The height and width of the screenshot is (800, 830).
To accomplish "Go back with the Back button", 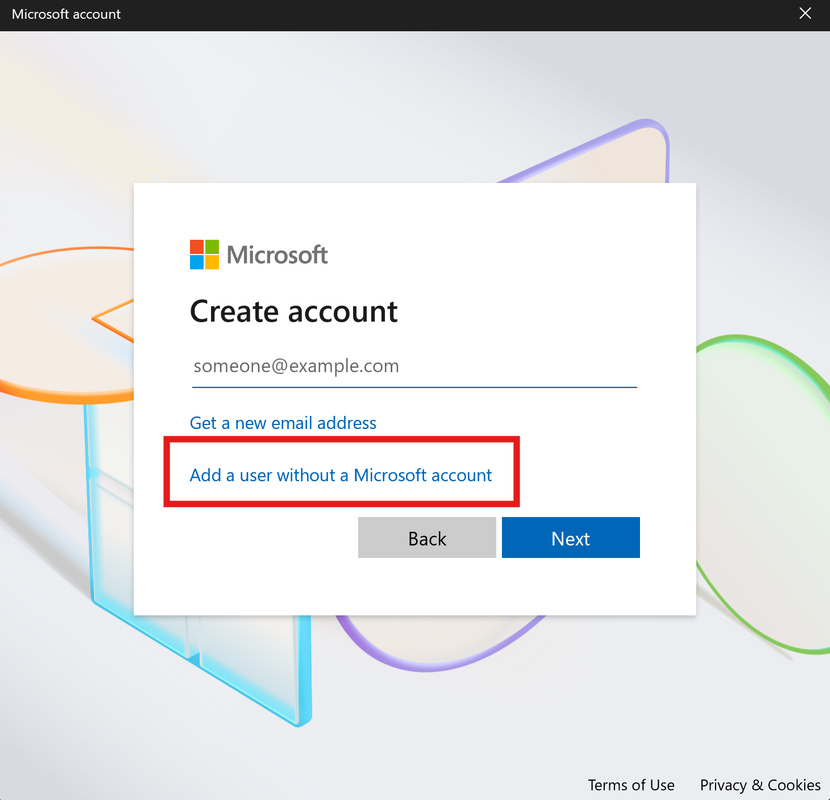I will [x=427, y=537].
